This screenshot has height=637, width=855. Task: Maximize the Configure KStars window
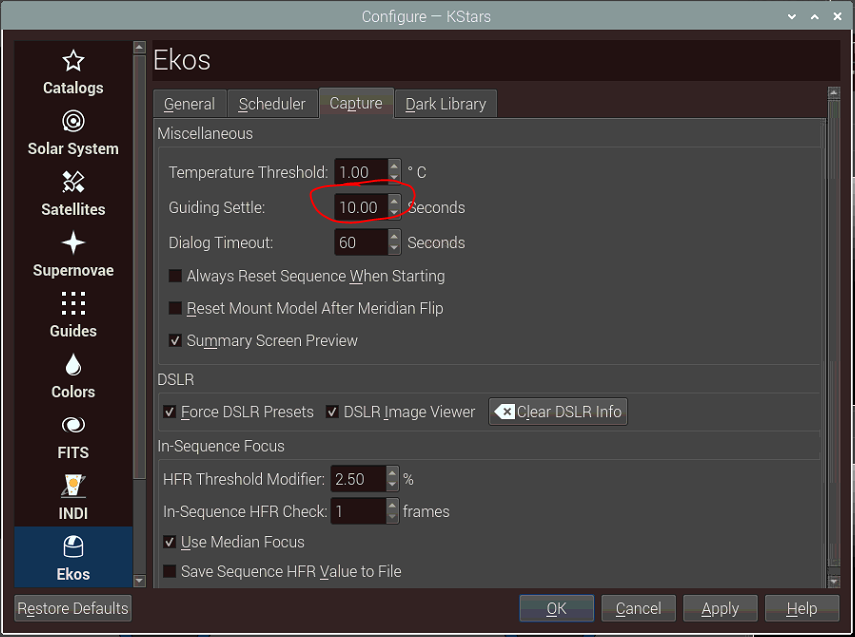815,16
